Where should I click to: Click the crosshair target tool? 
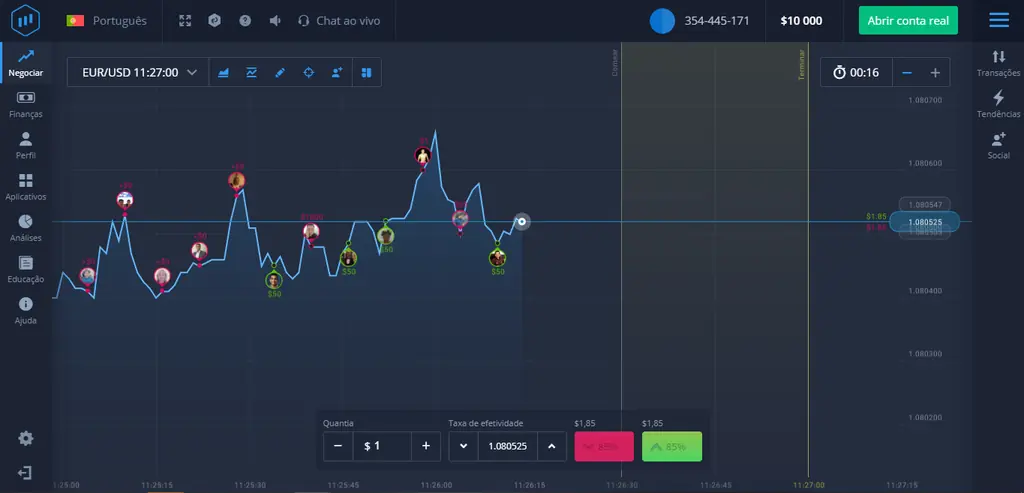tap(309, 72)
